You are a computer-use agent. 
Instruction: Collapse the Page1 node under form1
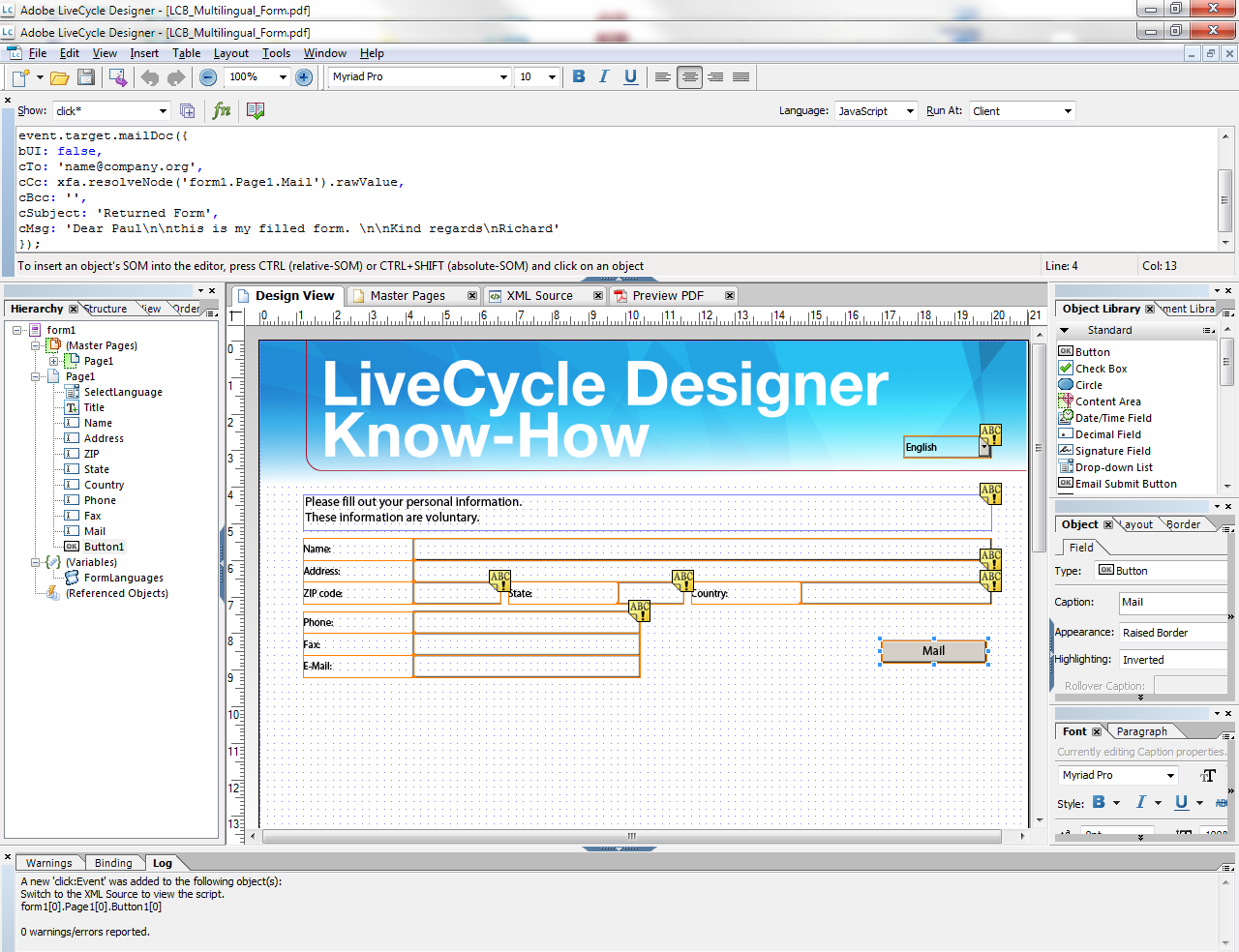36,377
